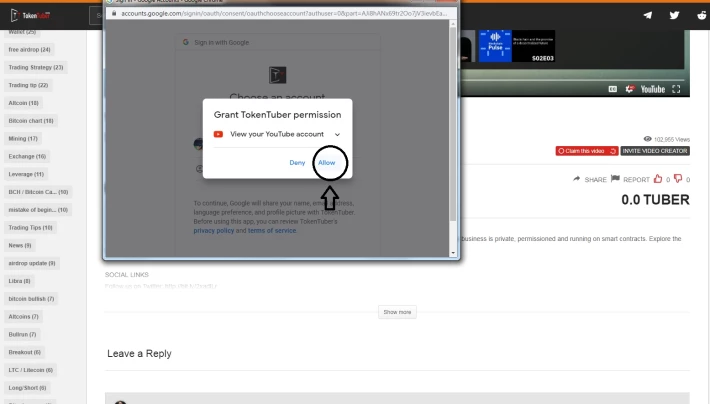Click the Show more button
The height and width of the screenshot is (404, 710).
pyautogui.click(x=397, y=312)
